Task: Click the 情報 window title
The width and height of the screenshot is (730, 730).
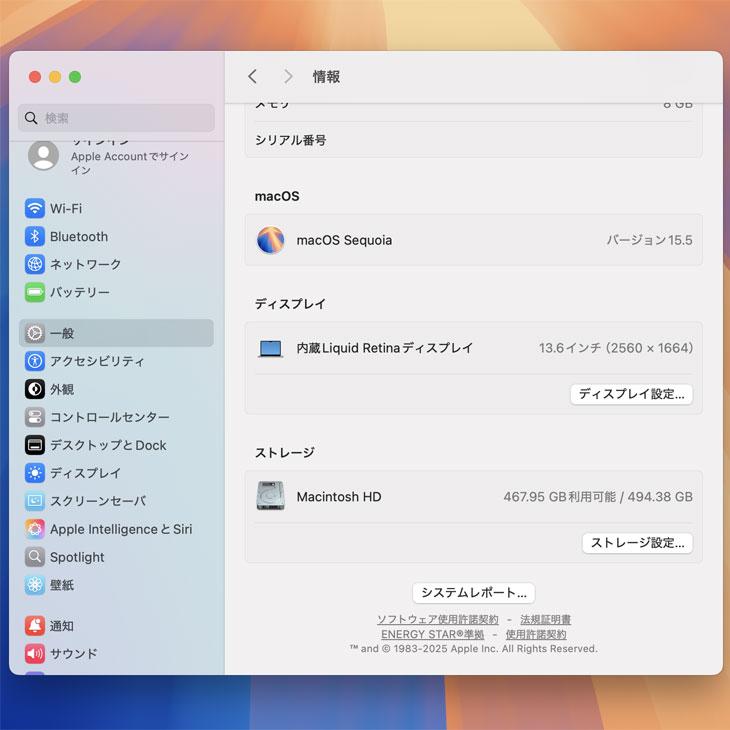Action: point(326,77)
